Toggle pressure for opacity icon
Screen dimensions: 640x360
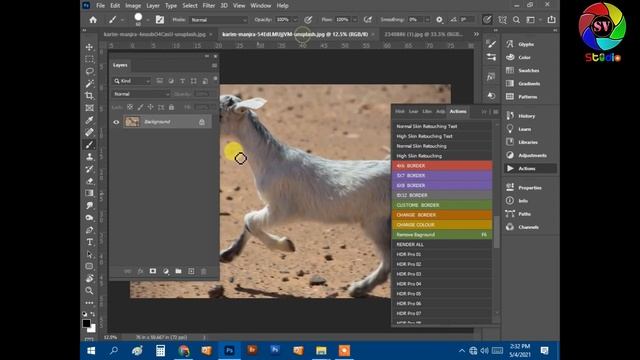click(308, 20)
